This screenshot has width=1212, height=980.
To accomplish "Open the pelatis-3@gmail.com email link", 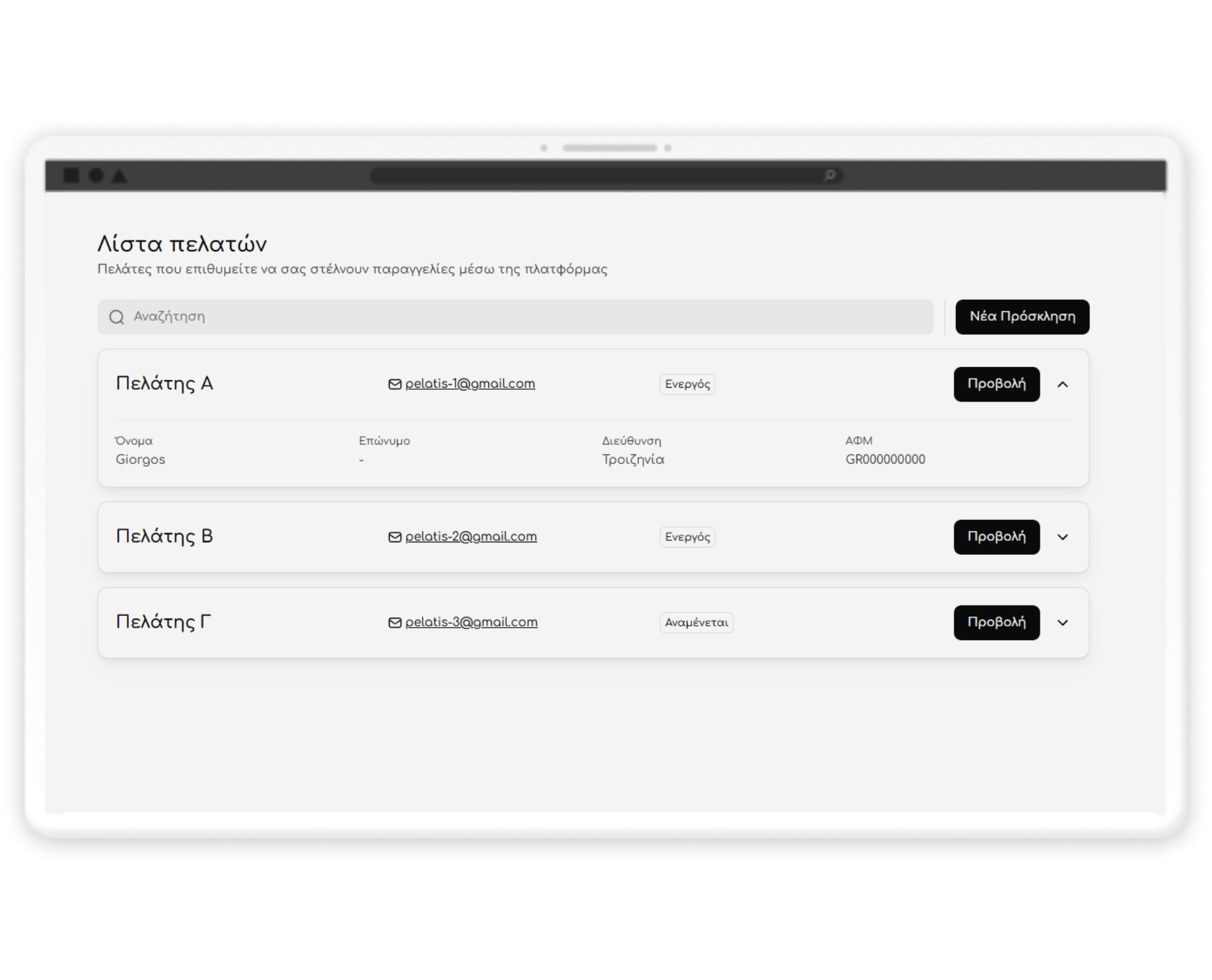I will pos(471,622).
